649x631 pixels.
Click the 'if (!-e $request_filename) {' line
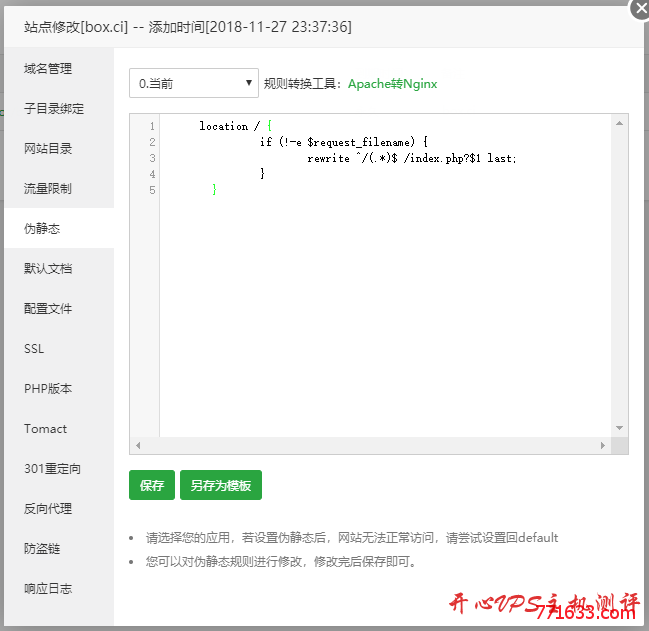point(344,142)
